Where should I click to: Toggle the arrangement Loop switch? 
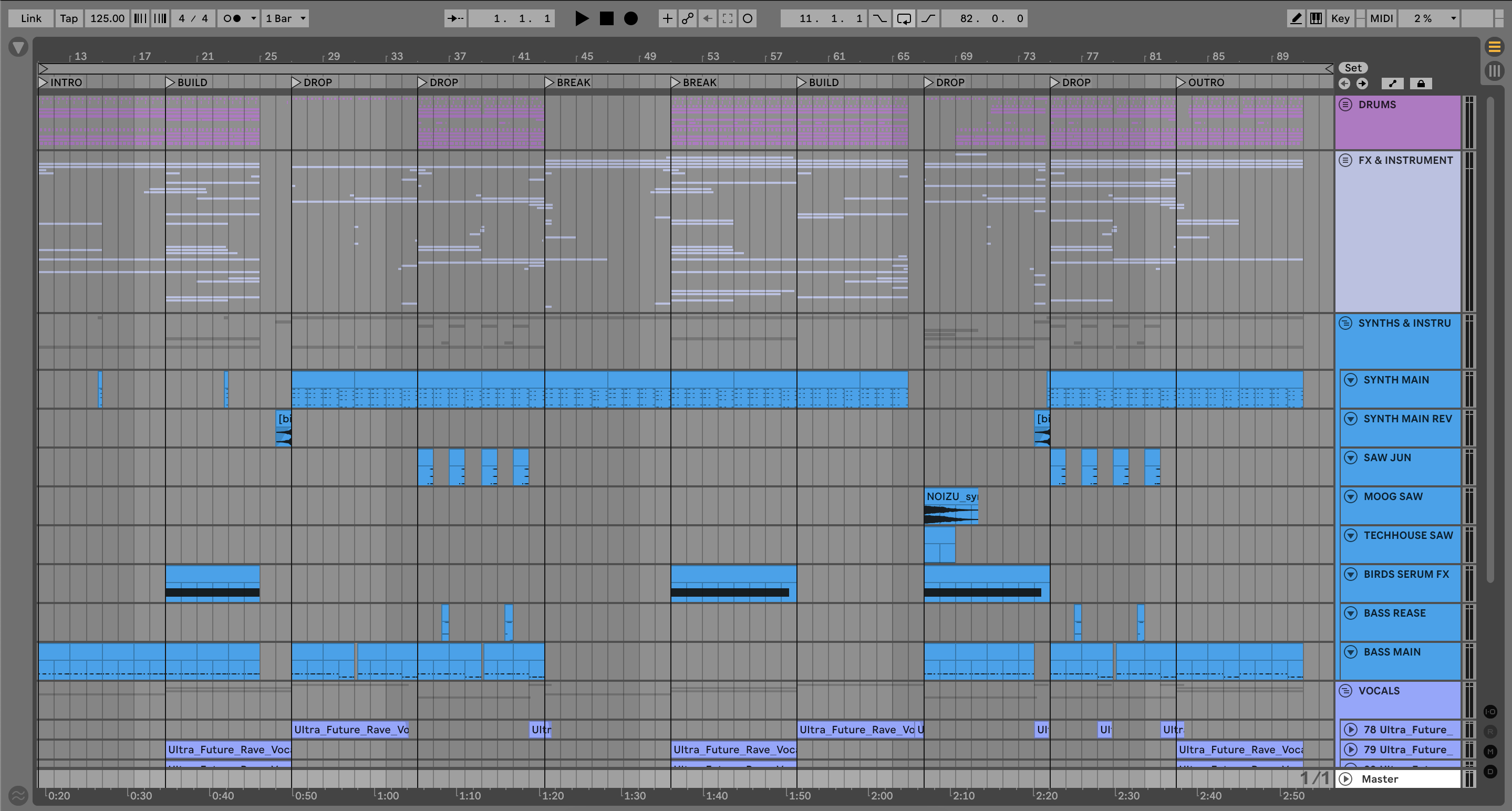click(x=904, y=18)
